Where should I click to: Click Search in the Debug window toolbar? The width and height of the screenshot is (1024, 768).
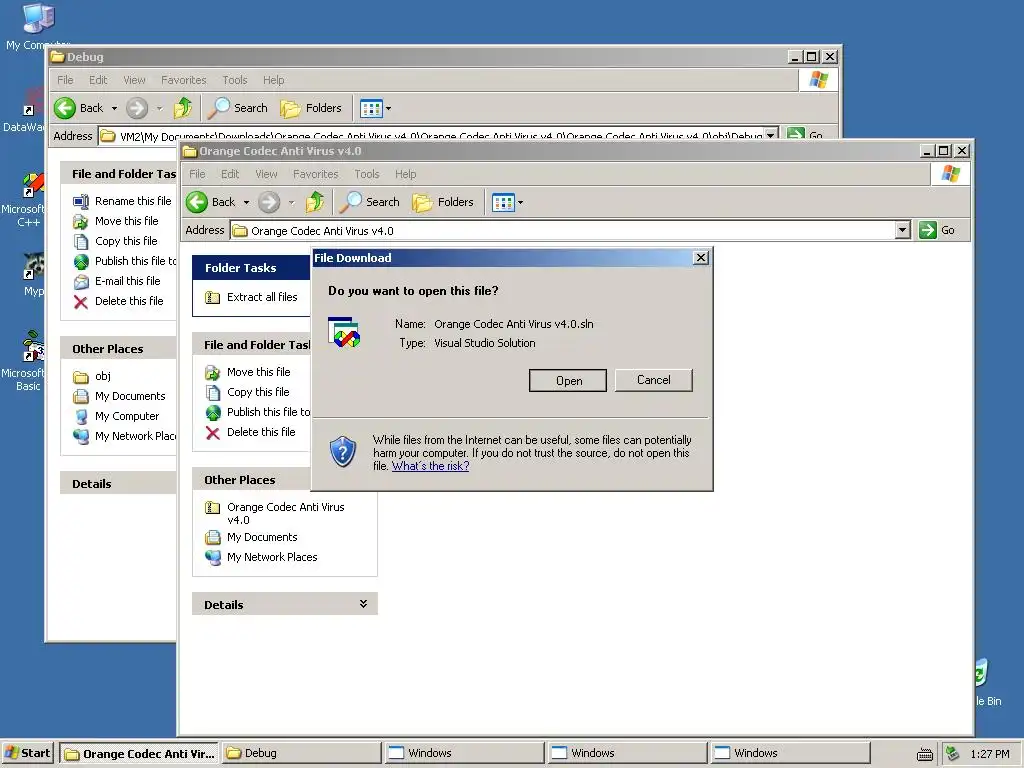(x=238, y=108)
